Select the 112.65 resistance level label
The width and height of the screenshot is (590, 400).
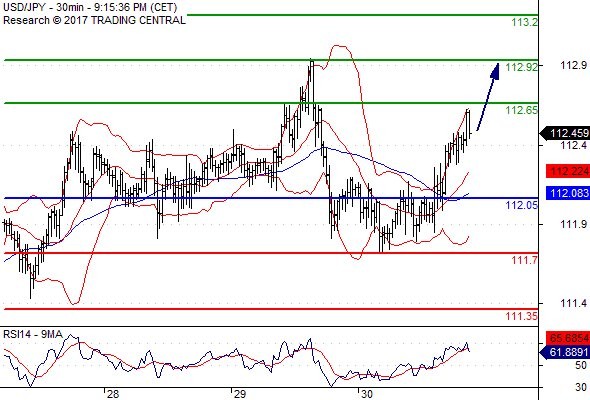point(522,110)
